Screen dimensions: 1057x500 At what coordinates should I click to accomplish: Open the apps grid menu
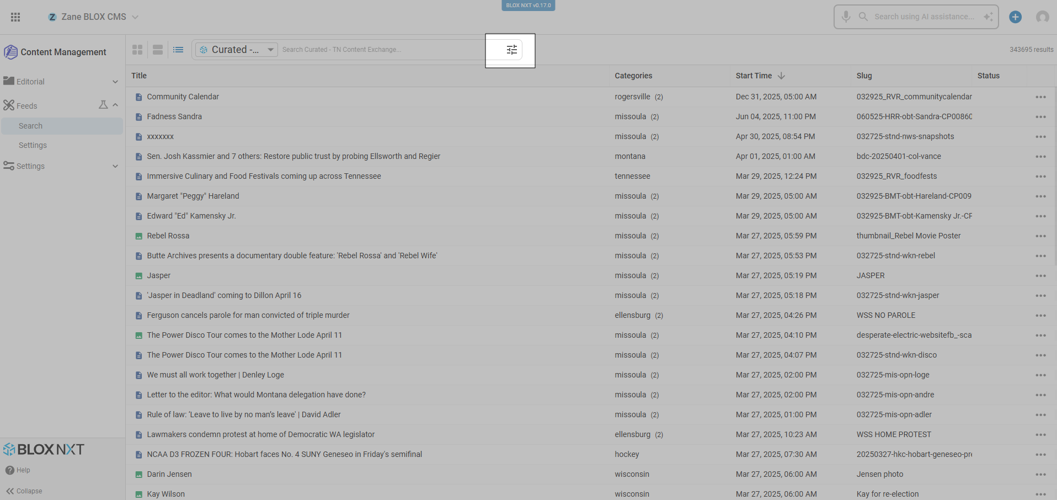tap(16, 17)
